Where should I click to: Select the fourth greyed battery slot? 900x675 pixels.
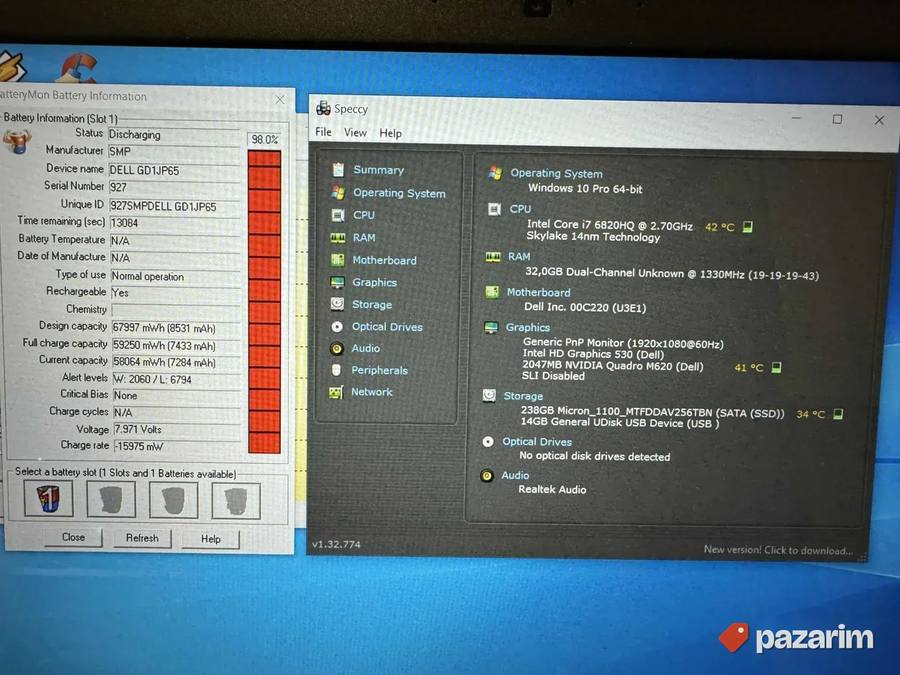coord(236,500)
